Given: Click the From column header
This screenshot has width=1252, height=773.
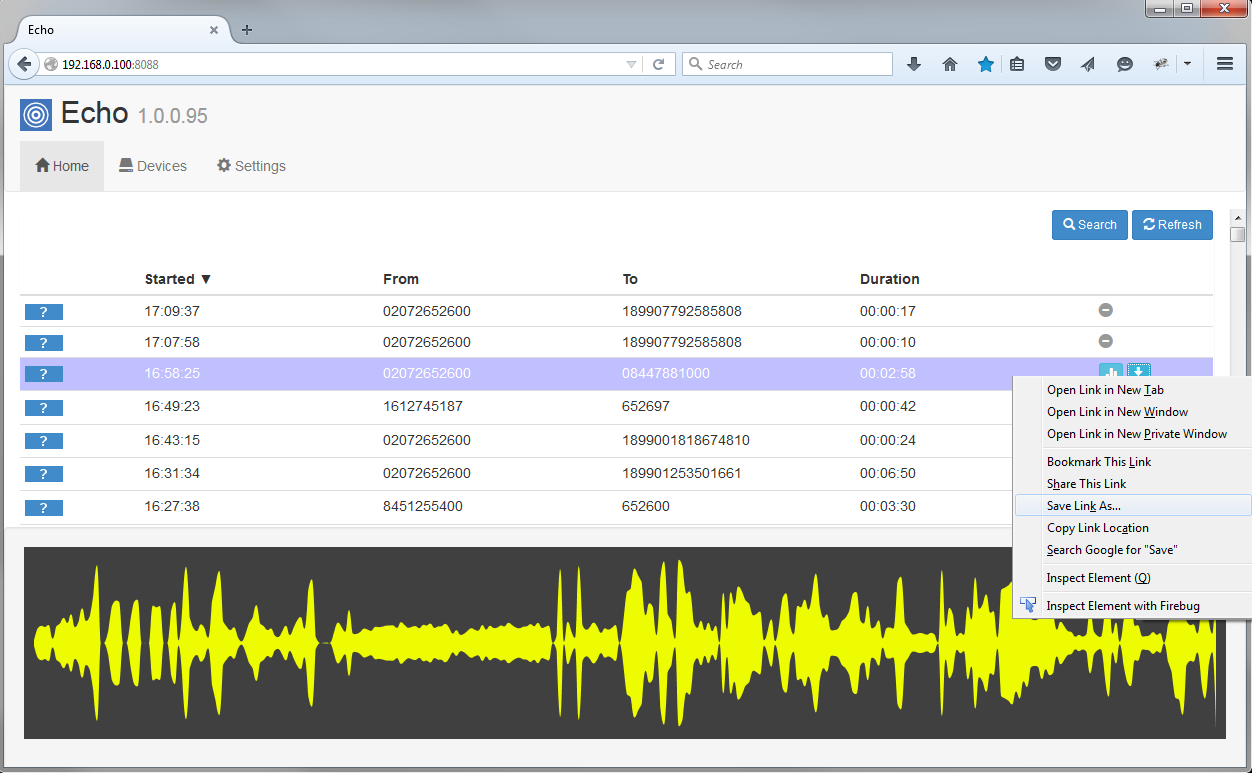Looking at the screenshot, I should 401,279.
